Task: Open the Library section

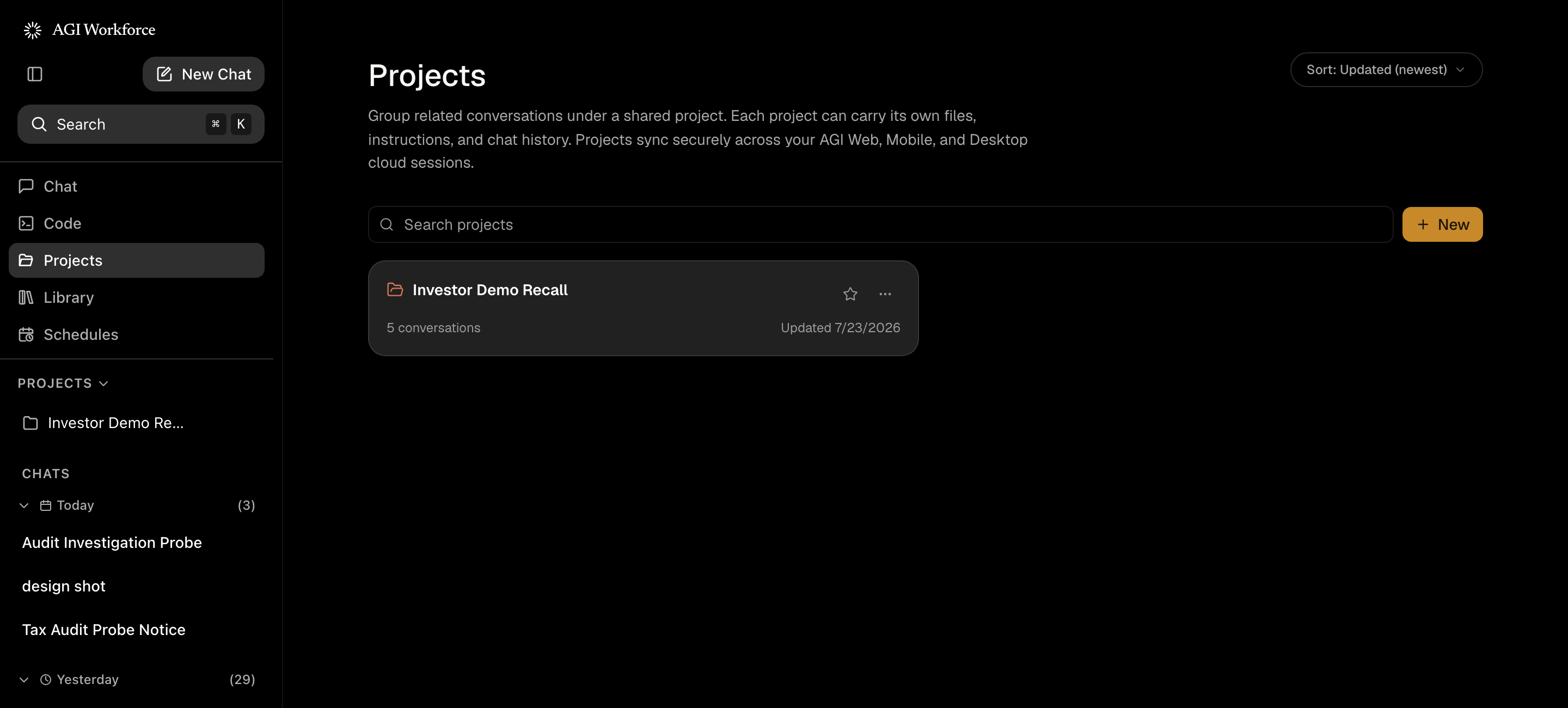Action: (136, 298)
